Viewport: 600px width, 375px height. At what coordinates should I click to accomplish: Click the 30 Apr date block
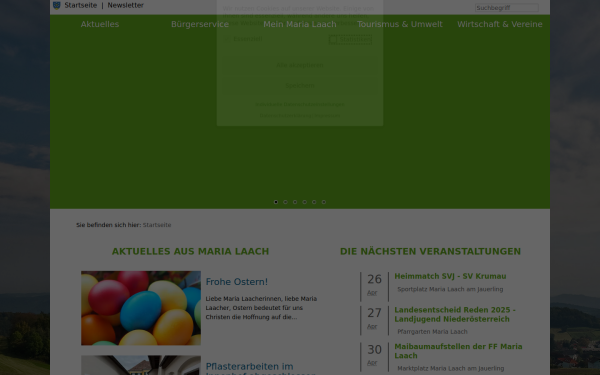374,357
